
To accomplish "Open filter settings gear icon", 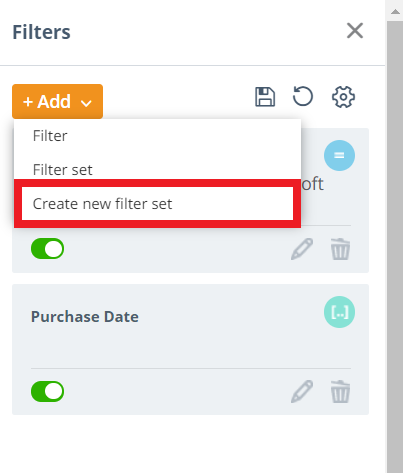I will 343,97.
